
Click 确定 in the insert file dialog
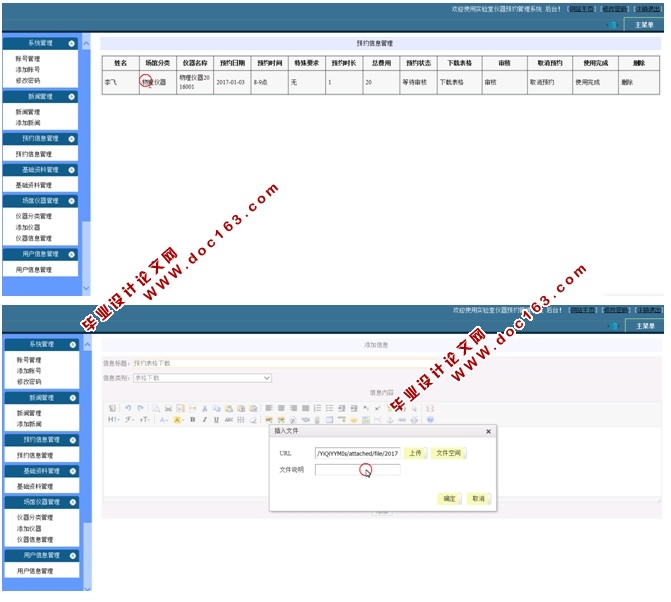(449, 498)
